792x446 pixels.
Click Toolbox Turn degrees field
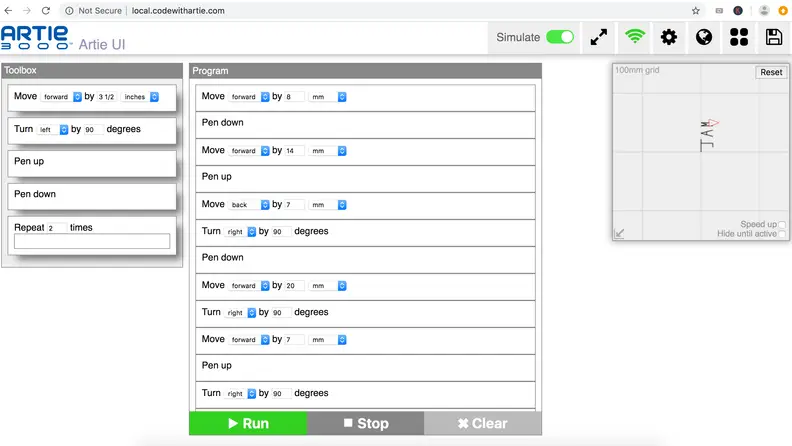(x=93, y=130)
